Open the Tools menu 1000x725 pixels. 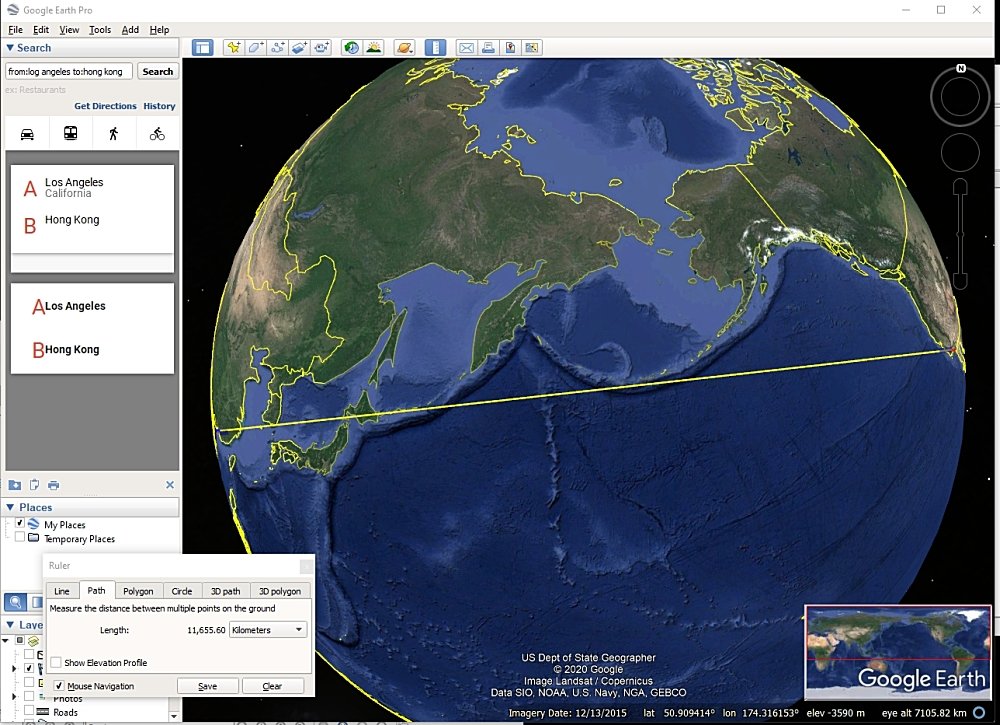point(99,30)
